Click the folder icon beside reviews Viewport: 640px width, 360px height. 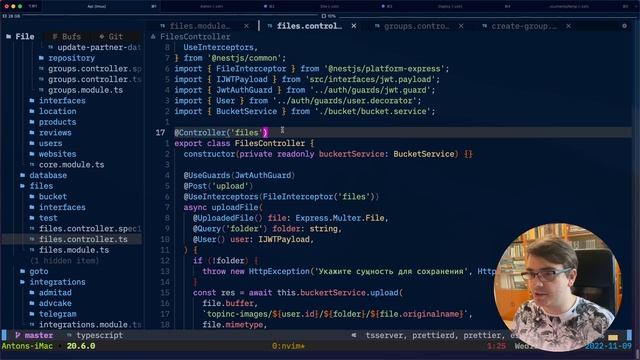click(x=32, y=132)
